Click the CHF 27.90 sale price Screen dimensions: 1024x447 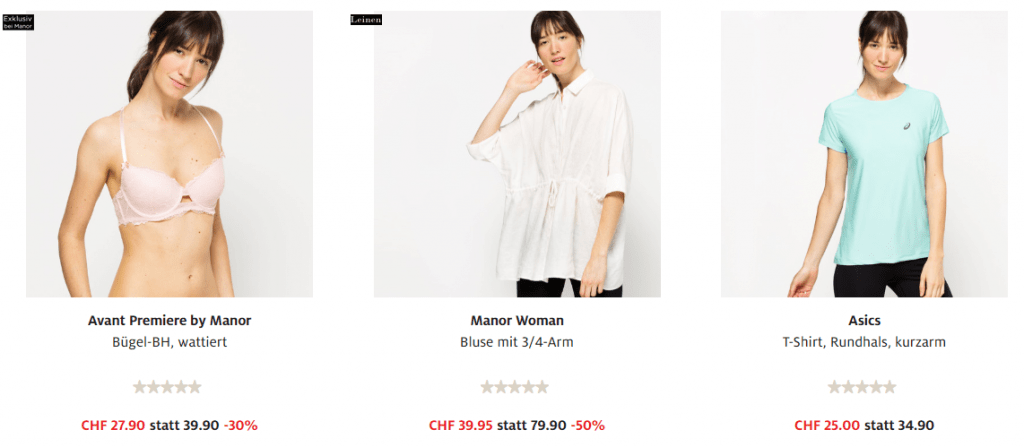click(113, 425)
